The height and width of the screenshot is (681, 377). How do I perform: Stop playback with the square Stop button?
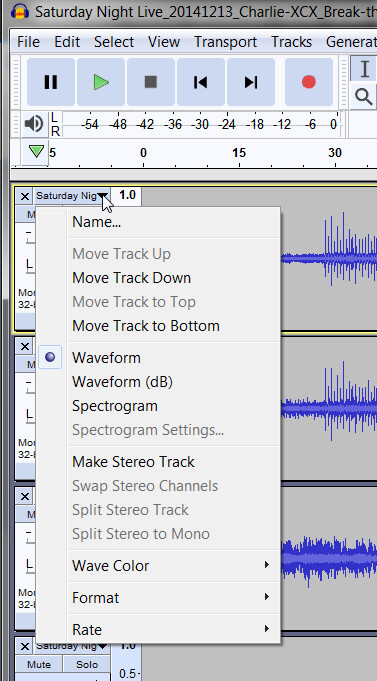[151, 82]
